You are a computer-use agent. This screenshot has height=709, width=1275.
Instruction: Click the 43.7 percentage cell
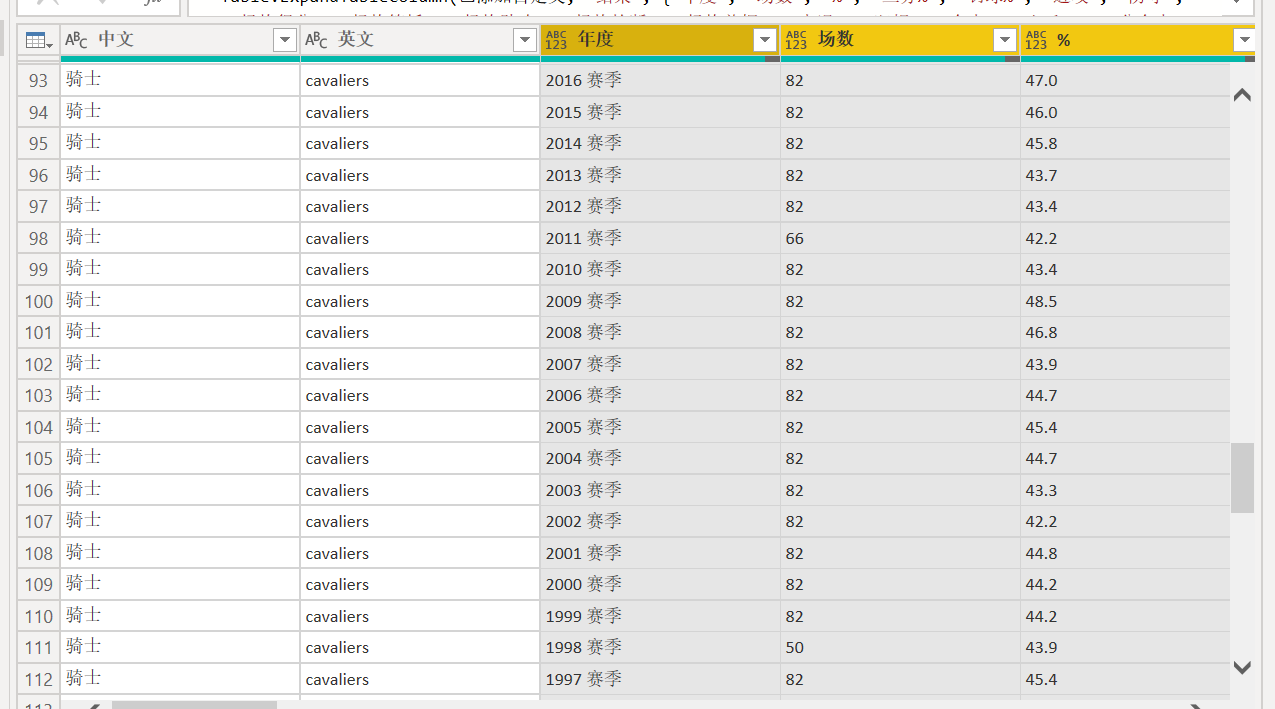(x=1125, y=176)
